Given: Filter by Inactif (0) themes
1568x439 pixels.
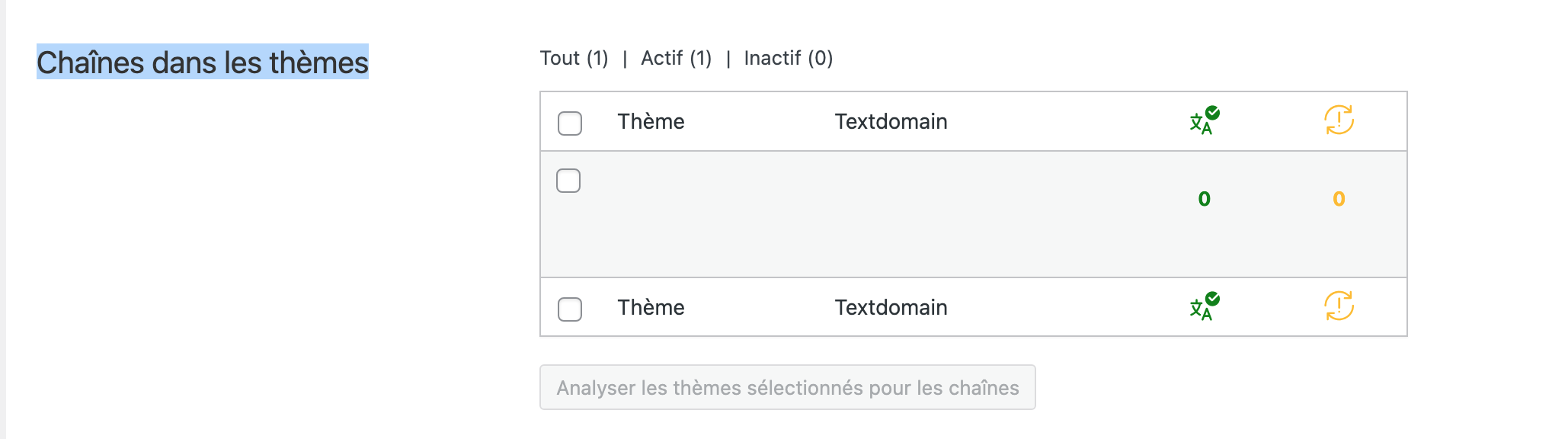Looking at the screenshot, I should click(x=788, y=58).
